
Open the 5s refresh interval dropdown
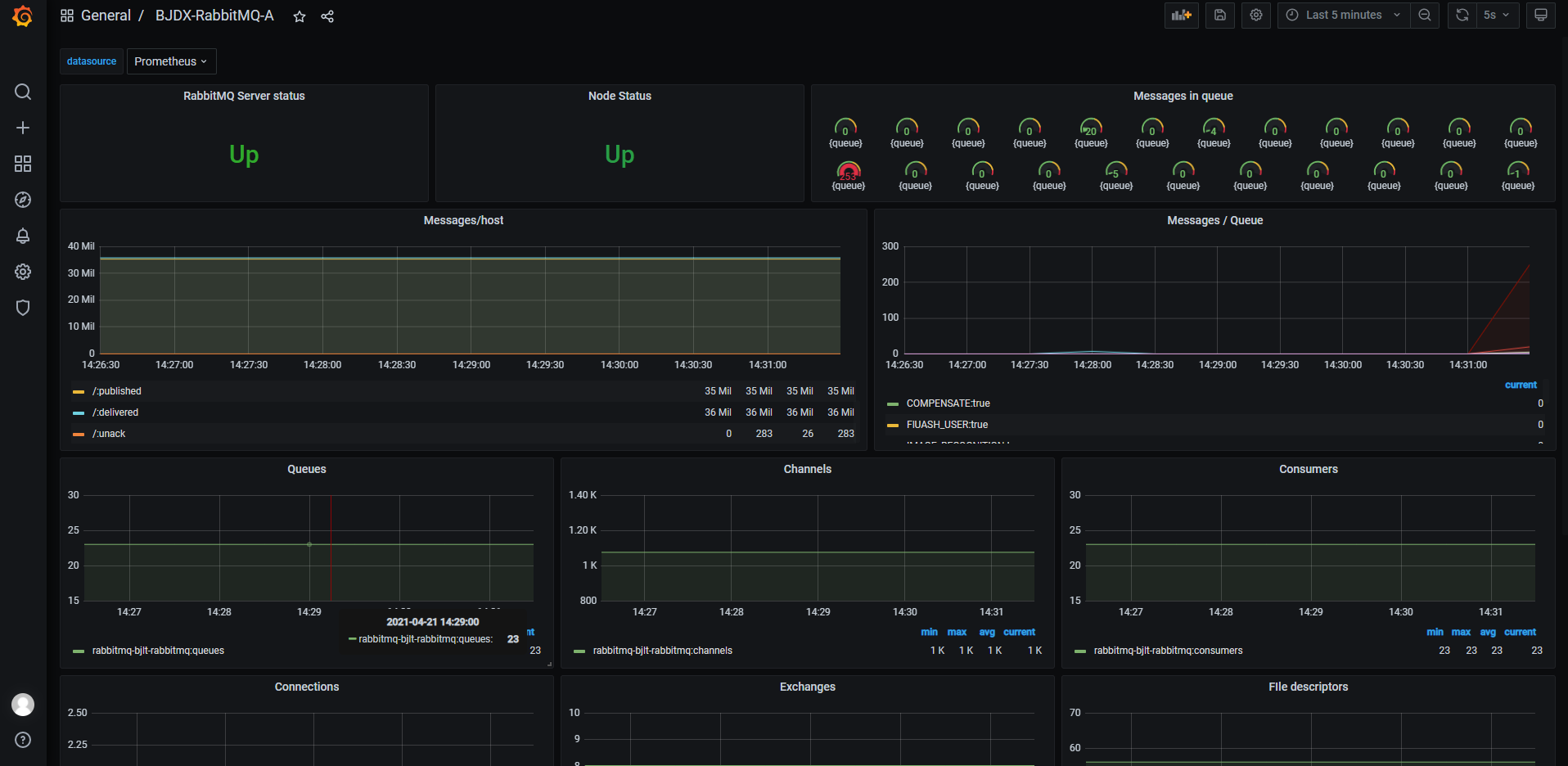(1497, 15)
